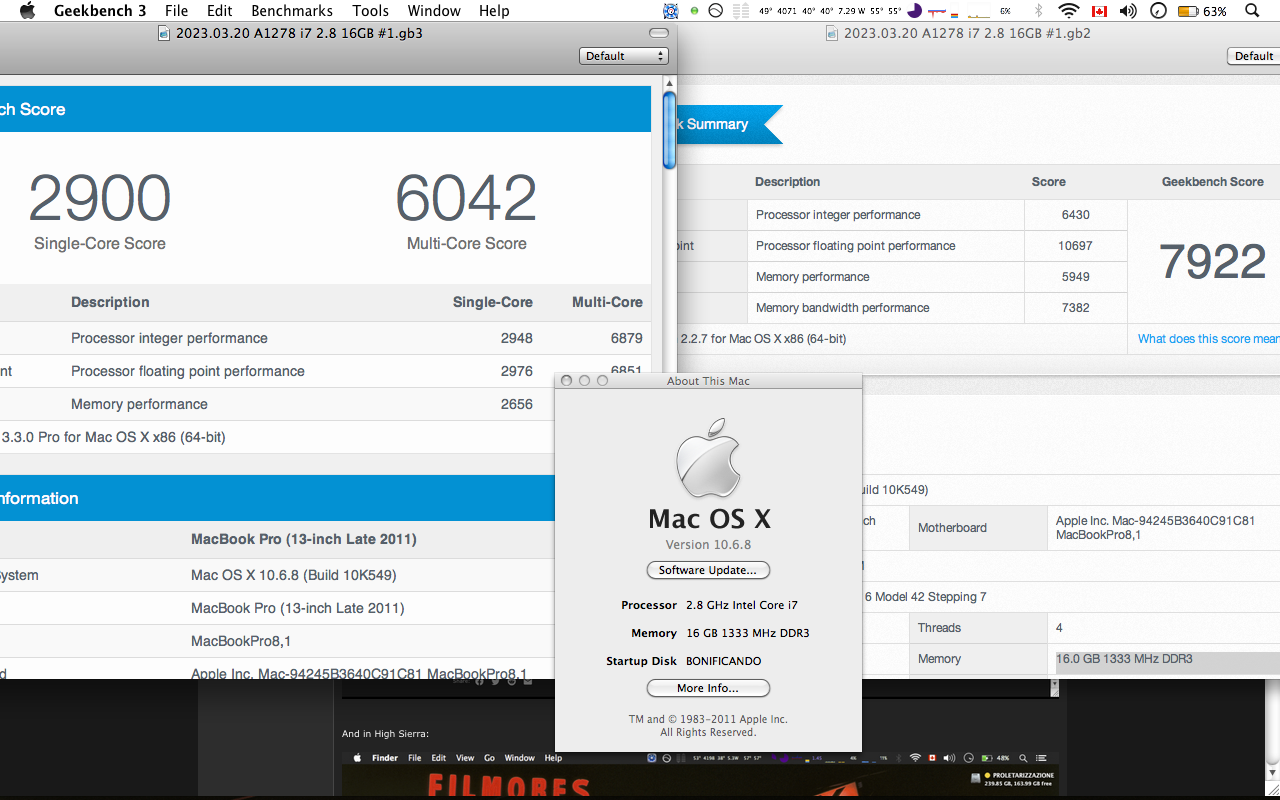Open the battery status showing 63%
Viewport: 1280px width, 800px height.
tap(1202, 11)
